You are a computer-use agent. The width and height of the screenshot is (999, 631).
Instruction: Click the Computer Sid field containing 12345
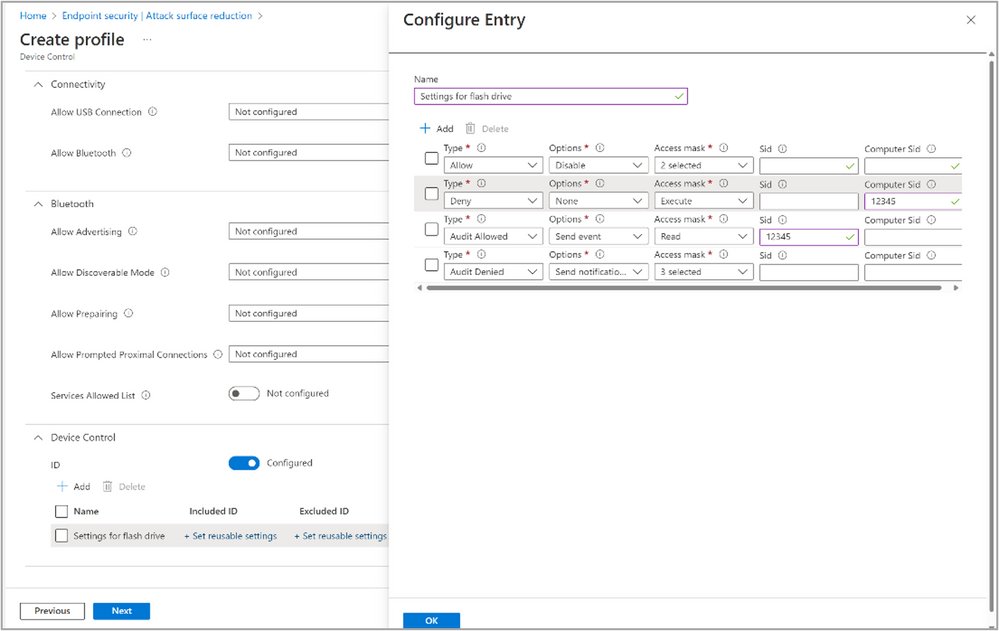(x=913, y=201)
